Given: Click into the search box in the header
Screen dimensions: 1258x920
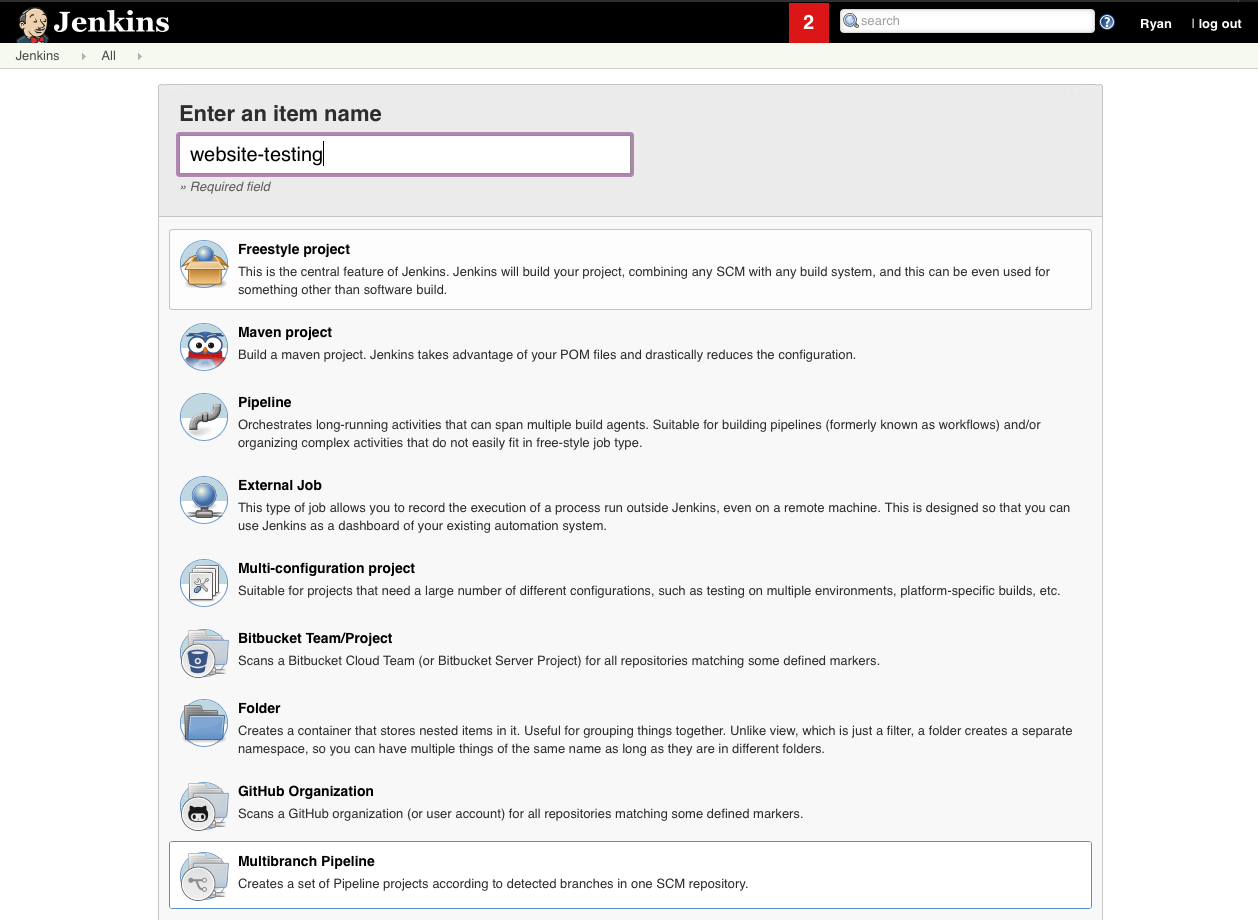Looking at the screenshot, I should [x=967, y=21].
